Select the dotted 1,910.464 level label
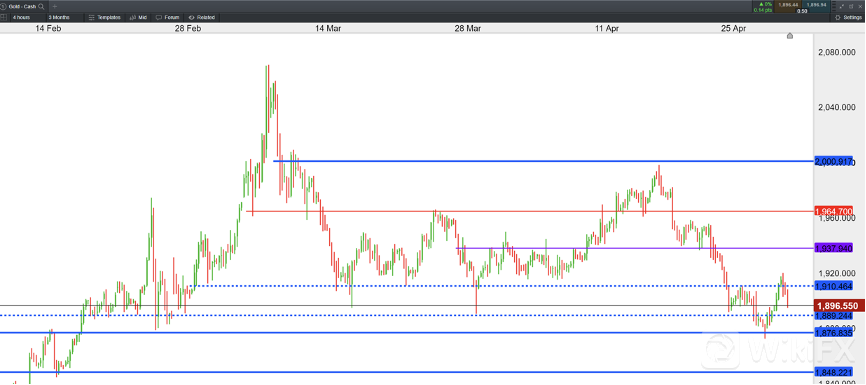This screenshot has width=866, height=385. pos(833,286)
